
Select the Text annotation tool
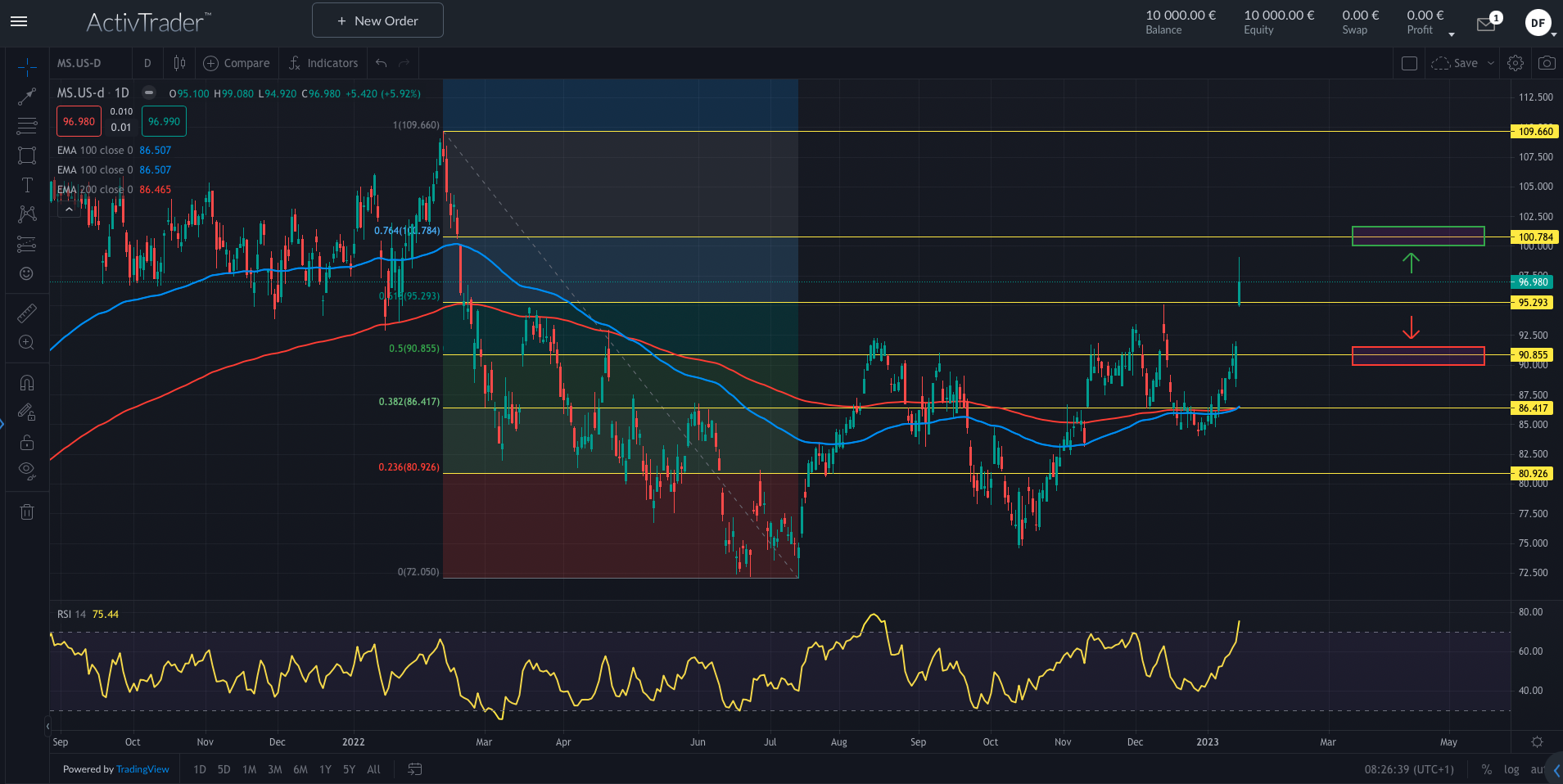[27, 185]
